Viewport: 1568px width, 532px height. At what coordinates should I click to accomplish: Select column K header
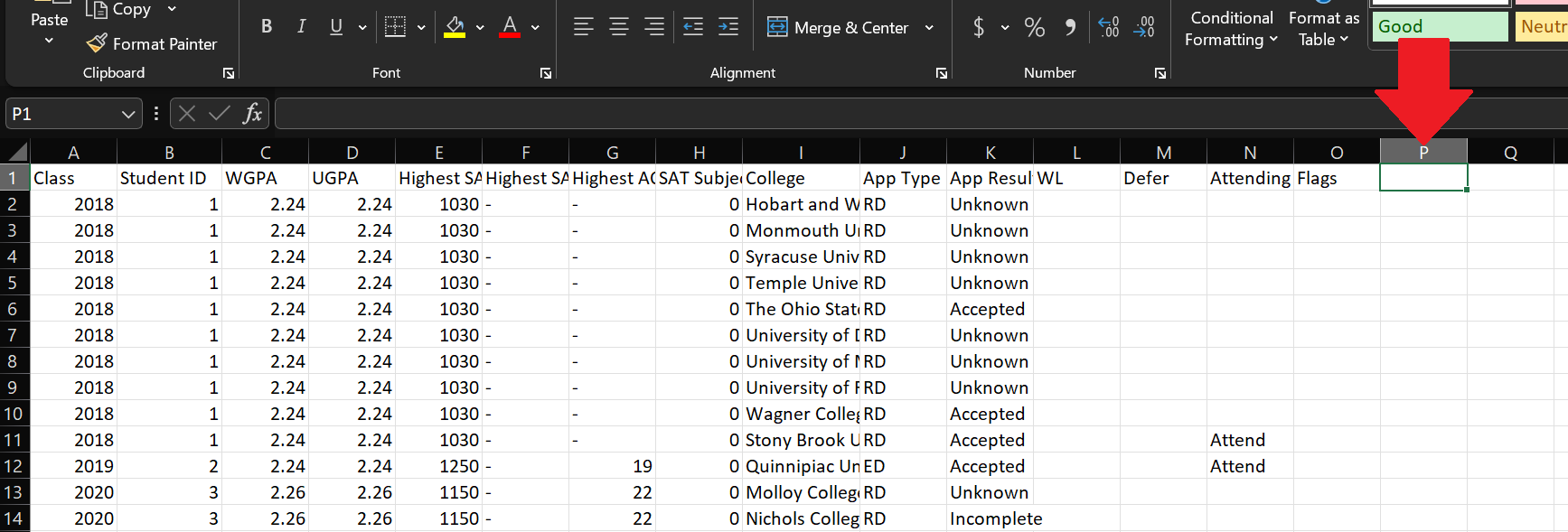990,153
